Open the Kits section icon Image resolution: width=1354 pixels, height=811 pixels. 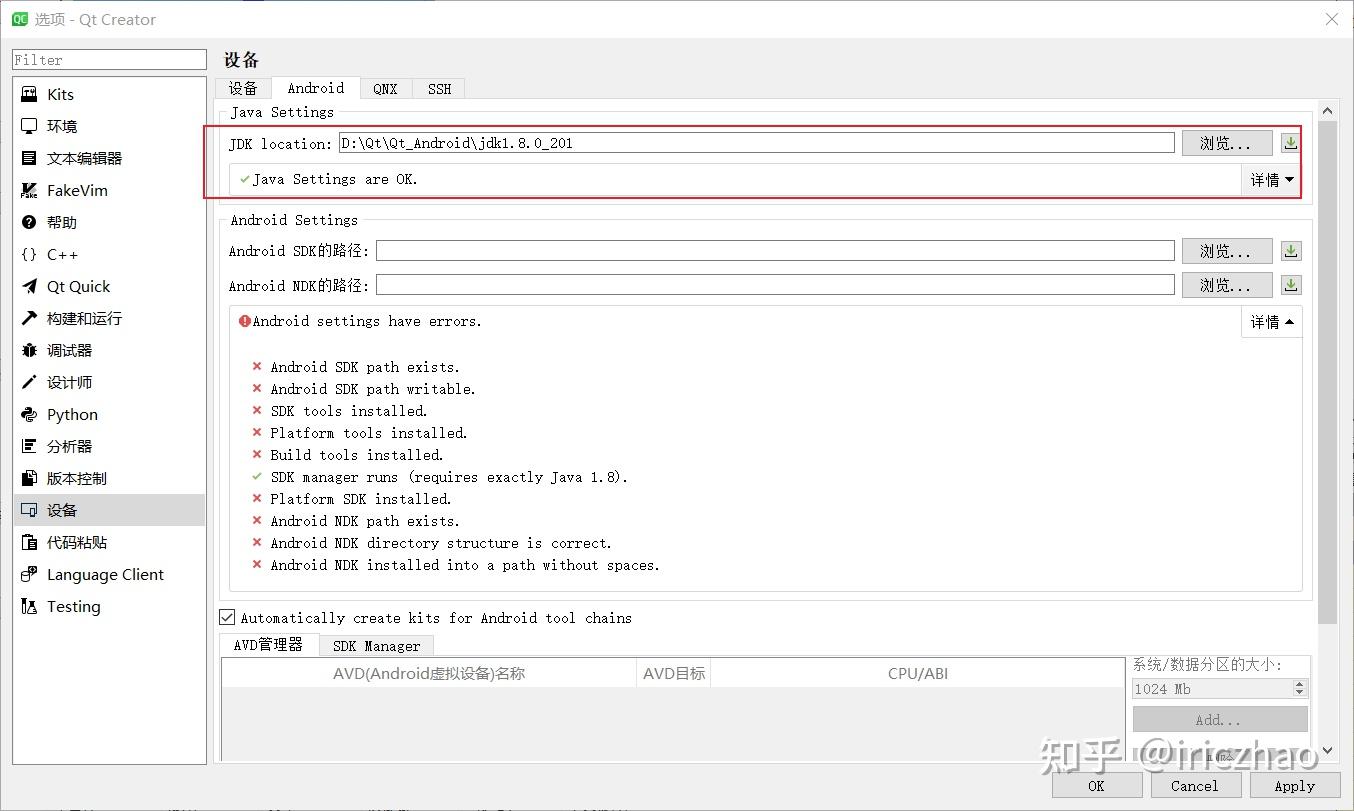pyautogui.click(x=29, y=94)
